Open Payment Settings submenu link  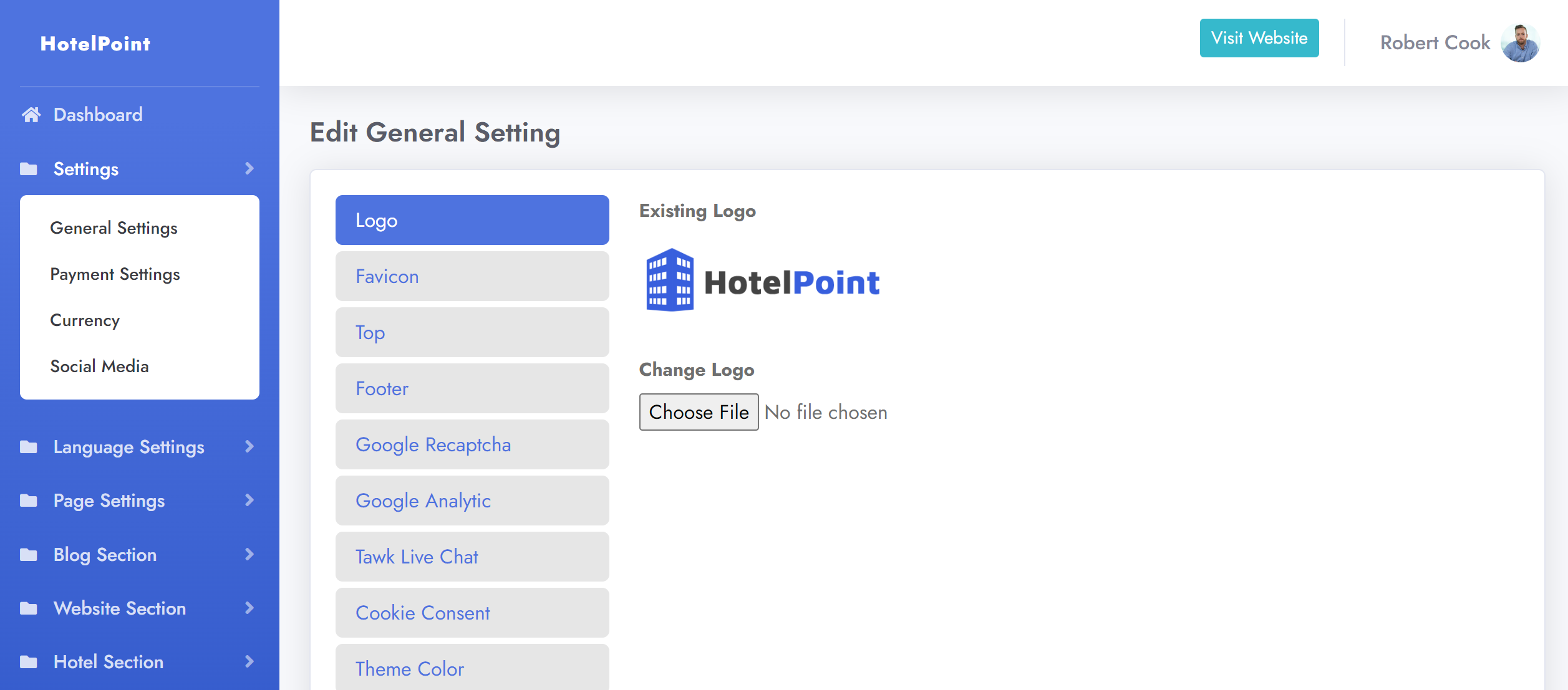(x=115, y=274)
